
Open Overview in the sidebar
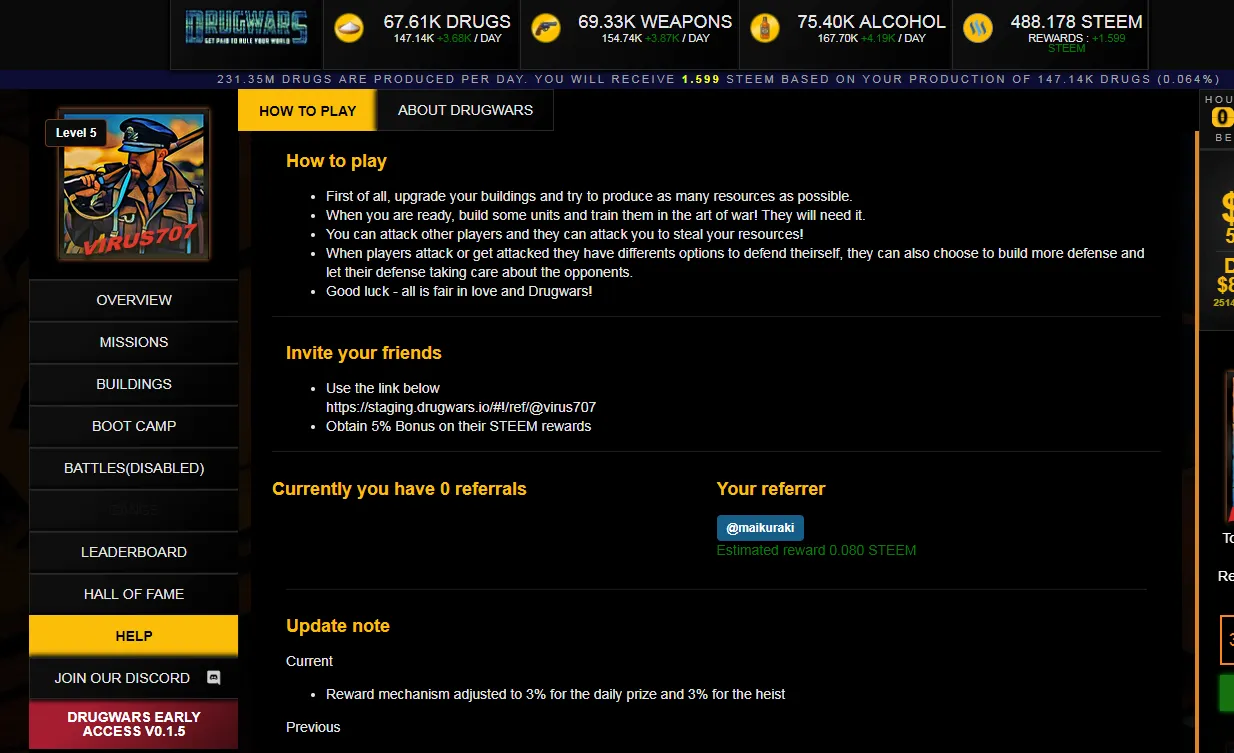tap(134, 300)
